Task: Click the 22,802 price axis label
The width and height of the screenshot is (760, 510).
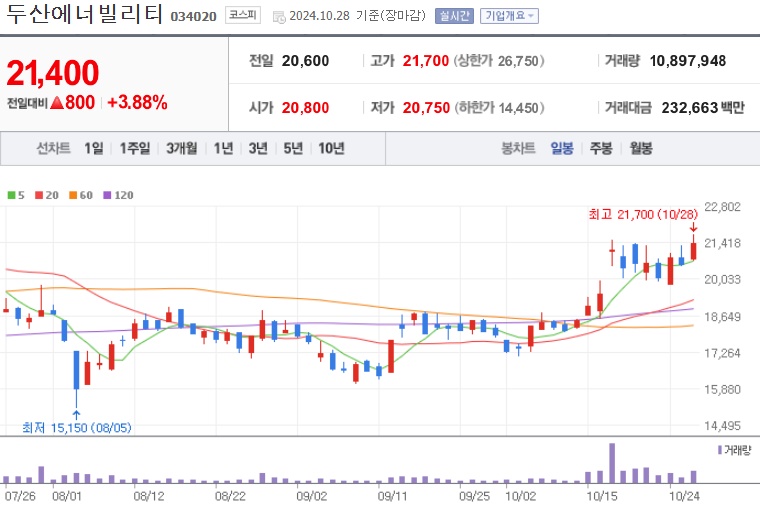Action: click(x=722, y=207)
